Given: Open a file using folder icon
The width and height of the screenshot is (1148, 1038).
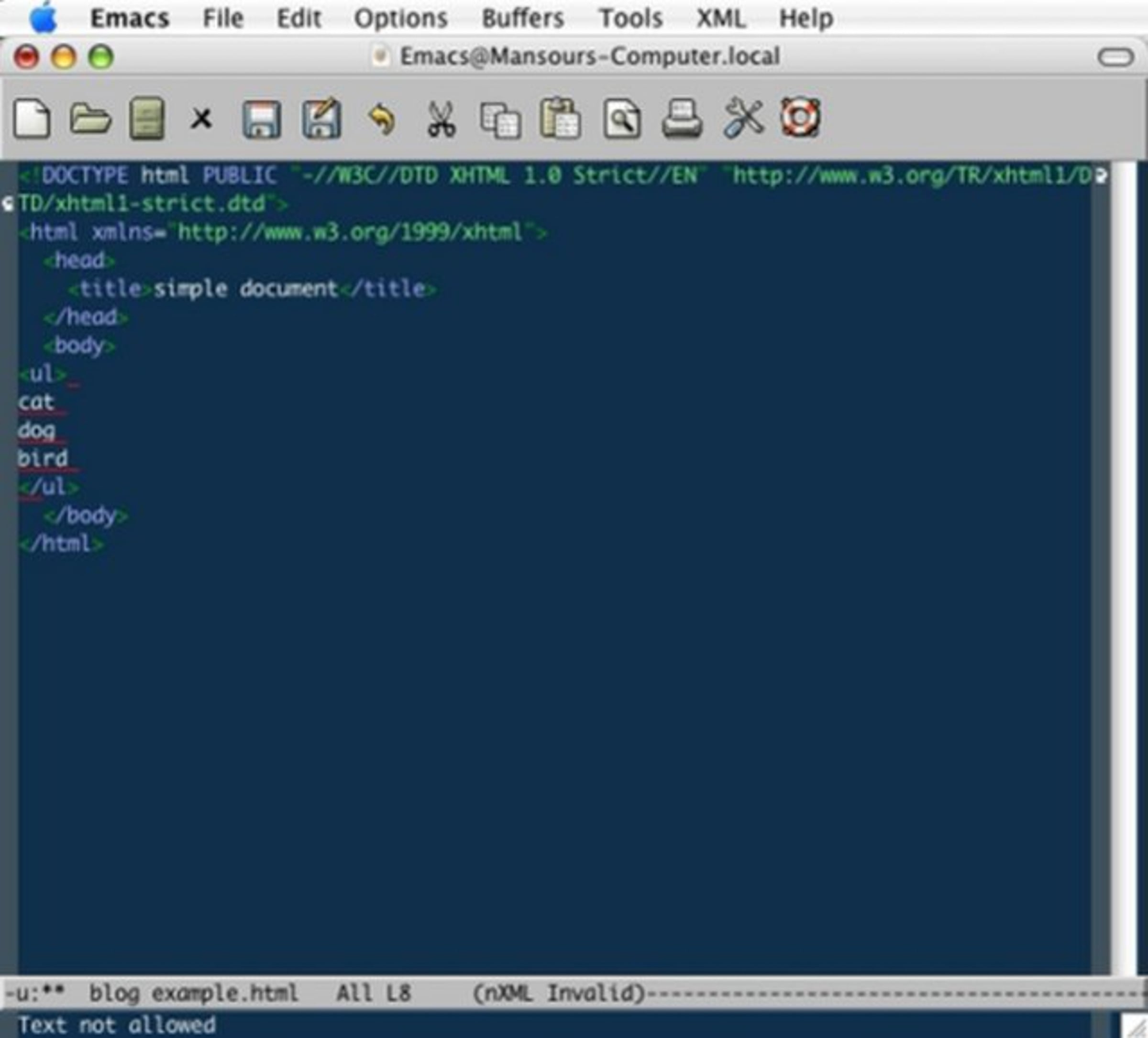Looking at the screenshot, I should (x=90, y=119).
